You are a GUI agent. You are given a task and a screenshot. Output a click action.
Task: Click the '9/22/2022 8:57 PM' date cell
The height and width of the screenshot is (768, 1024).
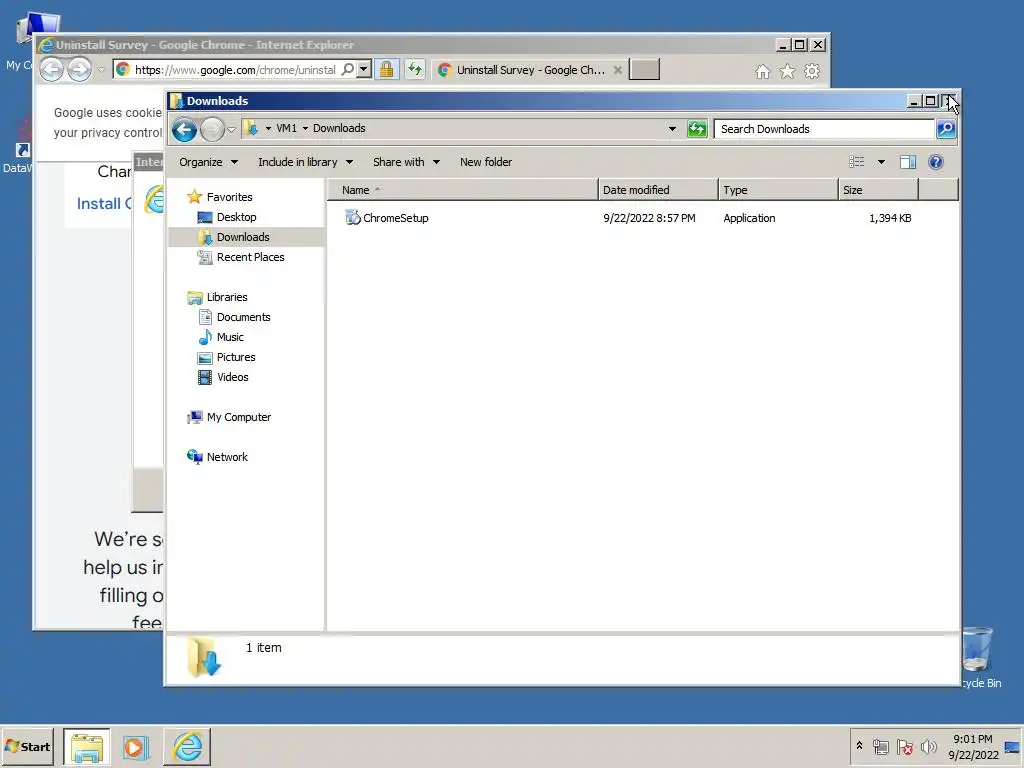[x=649, y=218]
